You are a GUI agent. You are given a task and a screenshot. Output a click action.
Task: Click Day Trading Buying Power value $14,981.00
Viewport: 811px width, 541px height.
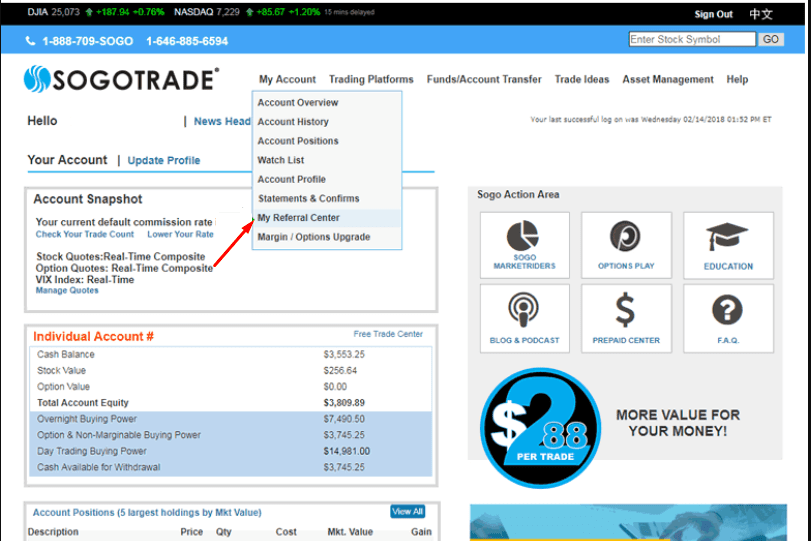click(347, 451)
